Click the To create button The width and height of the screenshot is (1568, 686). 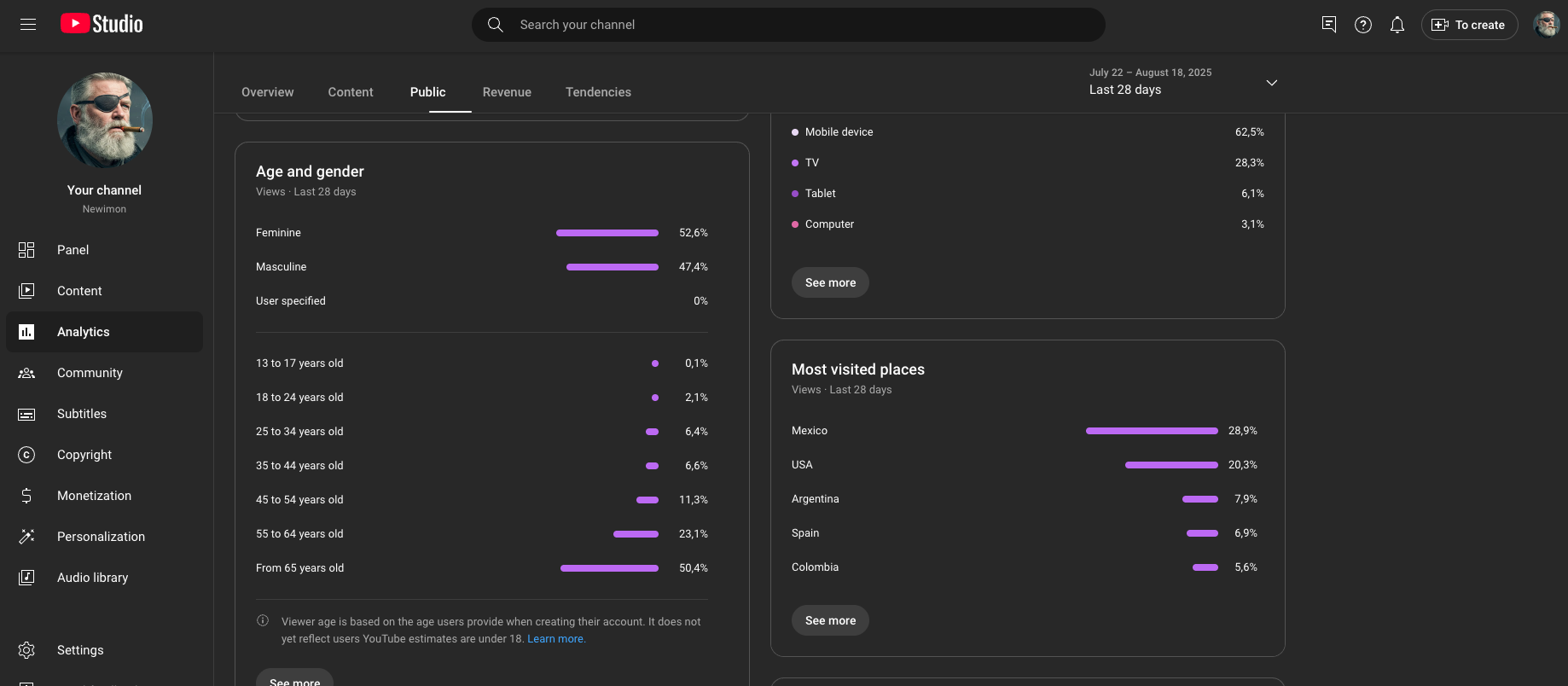coord(1469,25)
